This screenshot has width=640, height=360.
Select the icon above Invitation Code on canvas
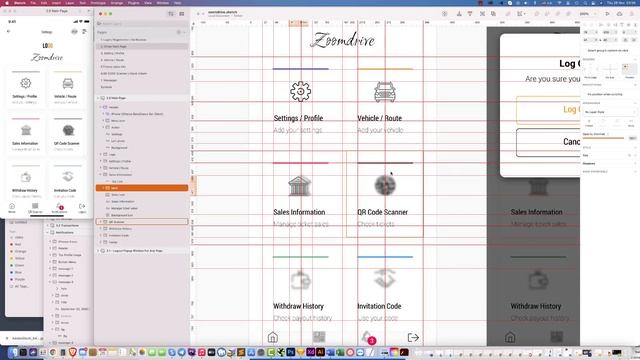[385, 278]
